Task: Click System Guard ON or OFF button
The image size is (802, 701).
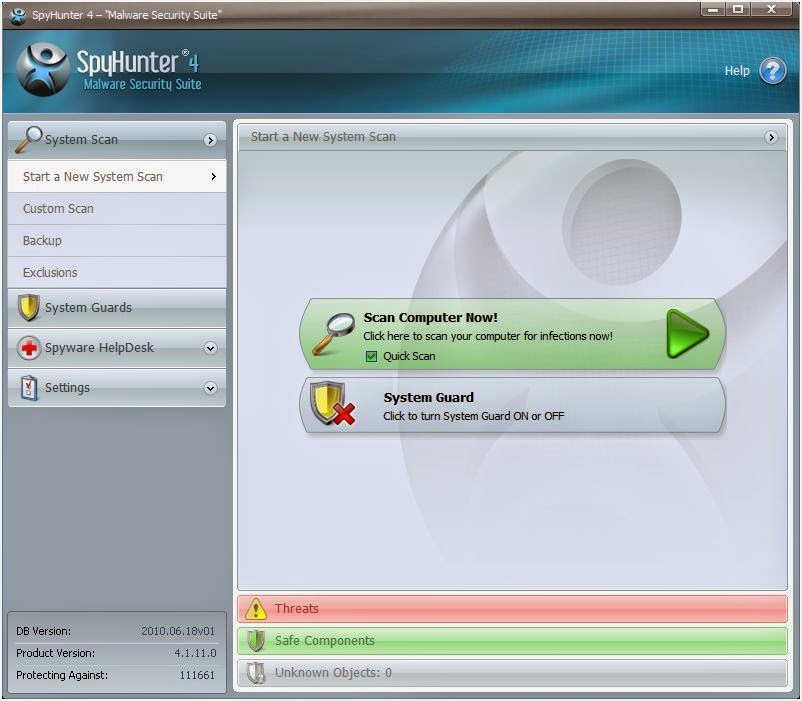Action: pyautogui.click(x=513, y=405)
